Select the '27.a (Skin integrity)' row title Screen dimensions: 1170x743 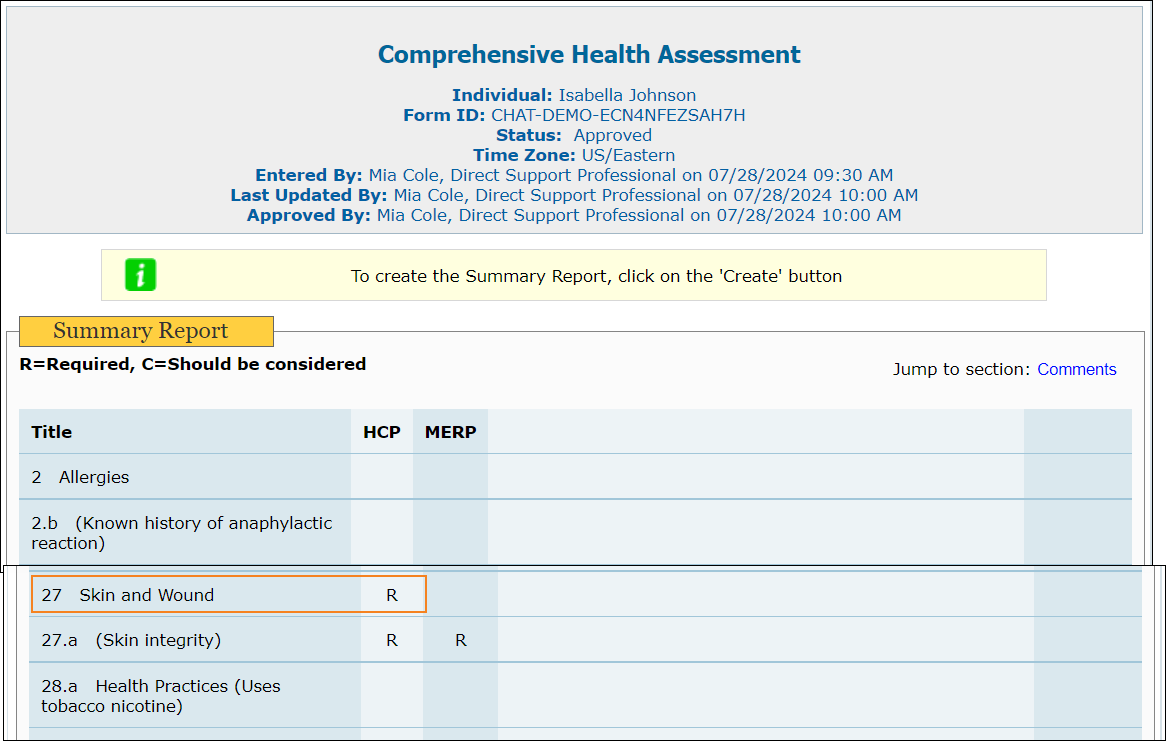pos(131,640)
